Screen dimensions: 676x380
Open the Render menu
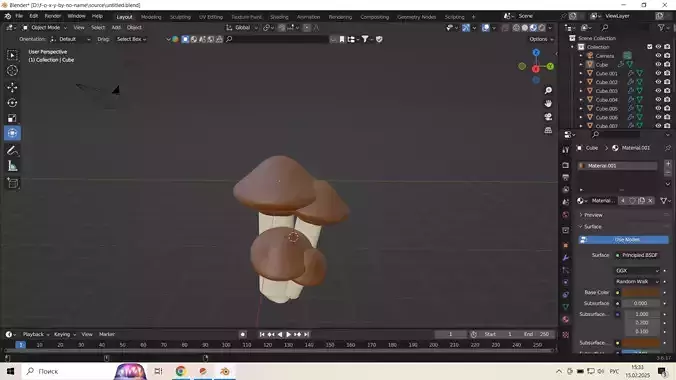coord(53,16)
